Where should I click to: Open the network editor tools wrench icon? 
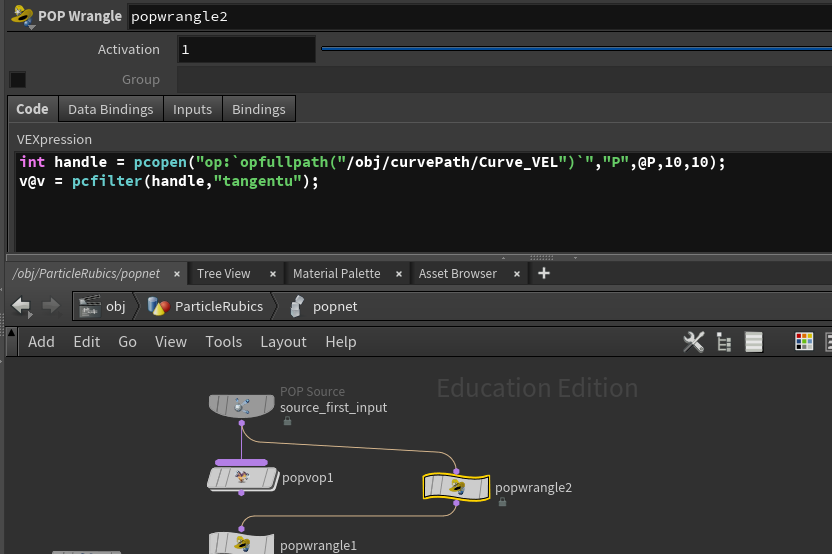[693, 342]
